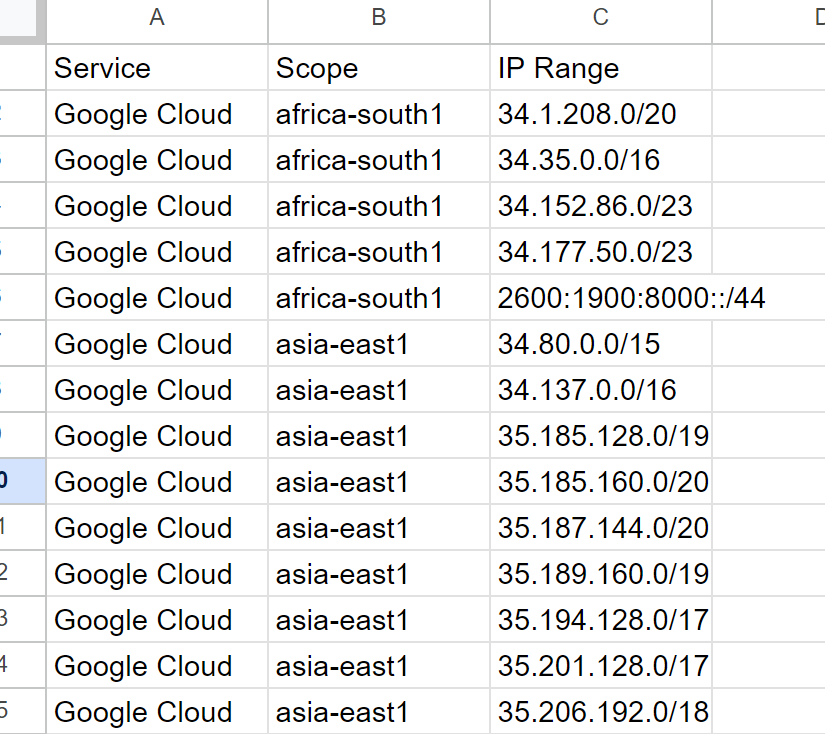Select the cell with 34.35.0.0/16
The width and height of the screenshot is (825, 734).
click(598, 160)
